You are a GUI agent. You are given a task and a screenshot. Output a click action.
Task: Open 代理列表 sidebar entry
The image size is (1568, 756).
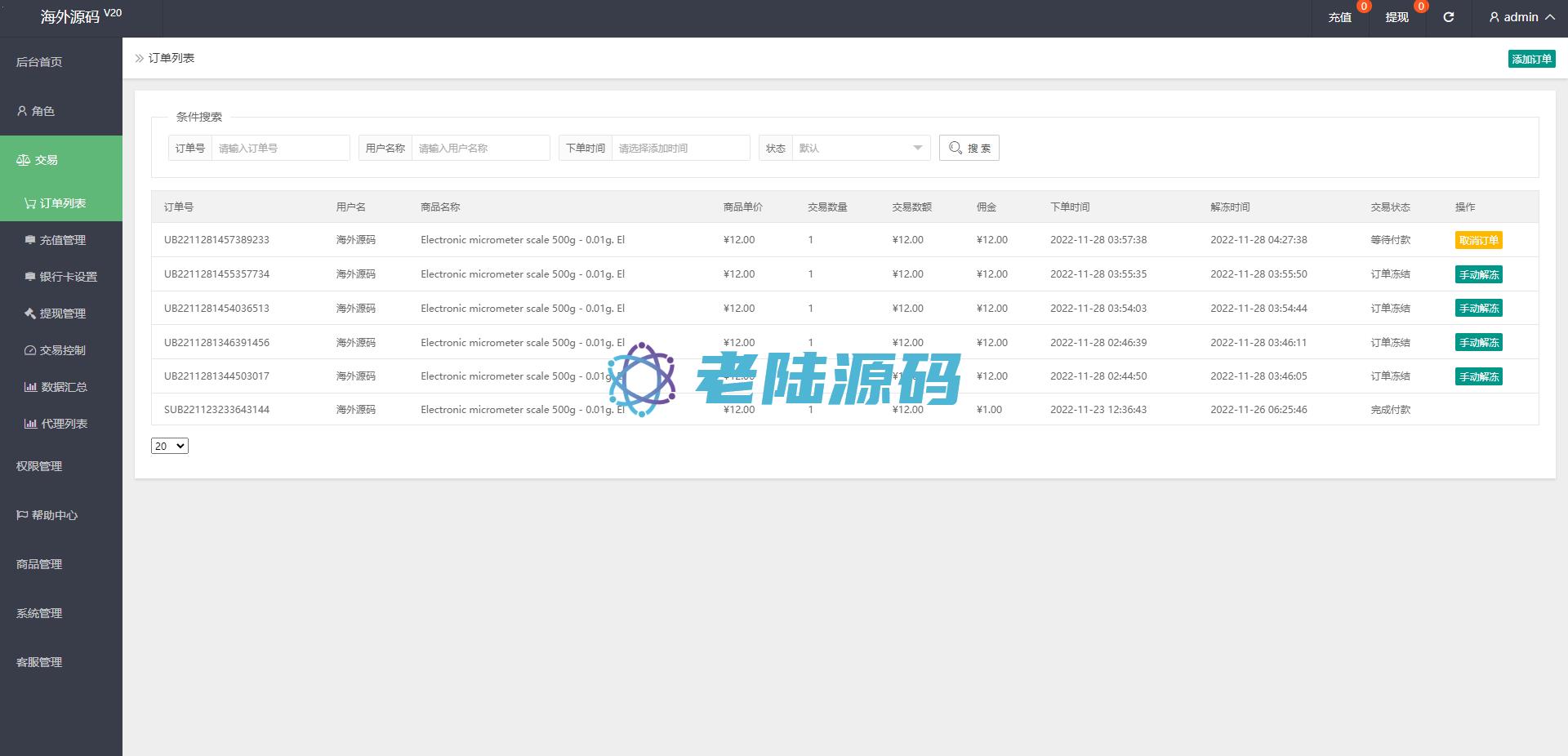coord(64,424)
